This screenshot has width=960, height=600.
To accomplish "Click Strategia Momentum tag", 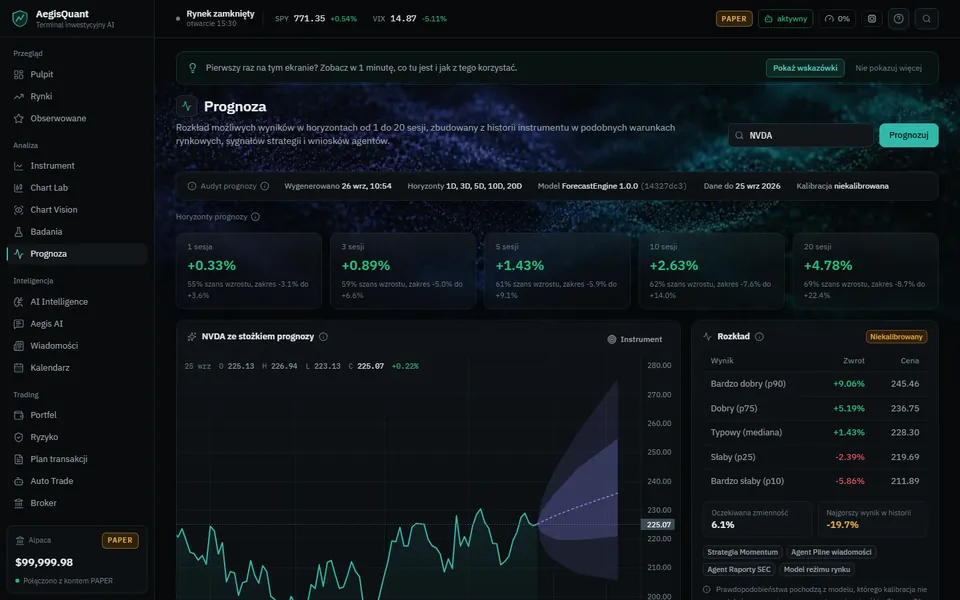I will point(742,552).
